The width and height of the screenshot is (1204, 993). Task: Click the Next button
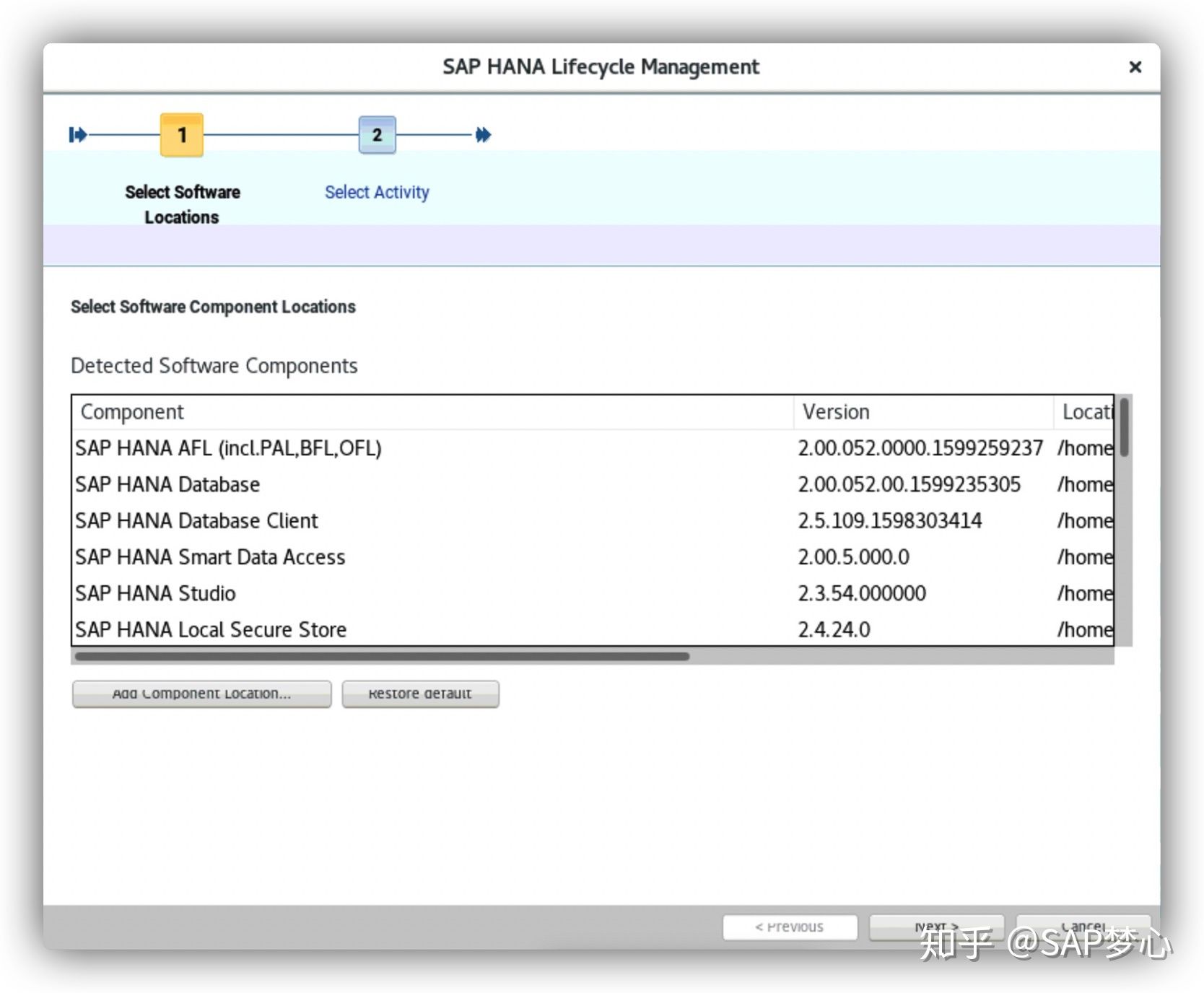(x=936, y=927)
